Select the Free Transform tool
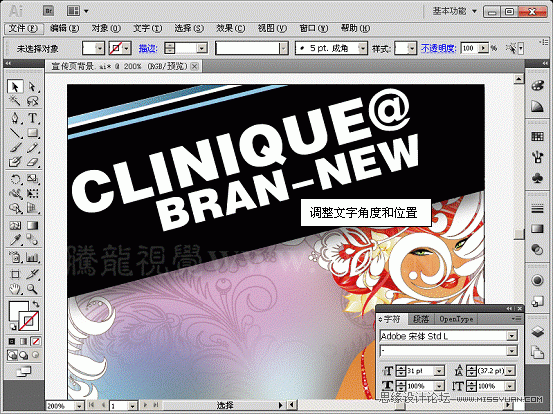 (x=32, y=194)
